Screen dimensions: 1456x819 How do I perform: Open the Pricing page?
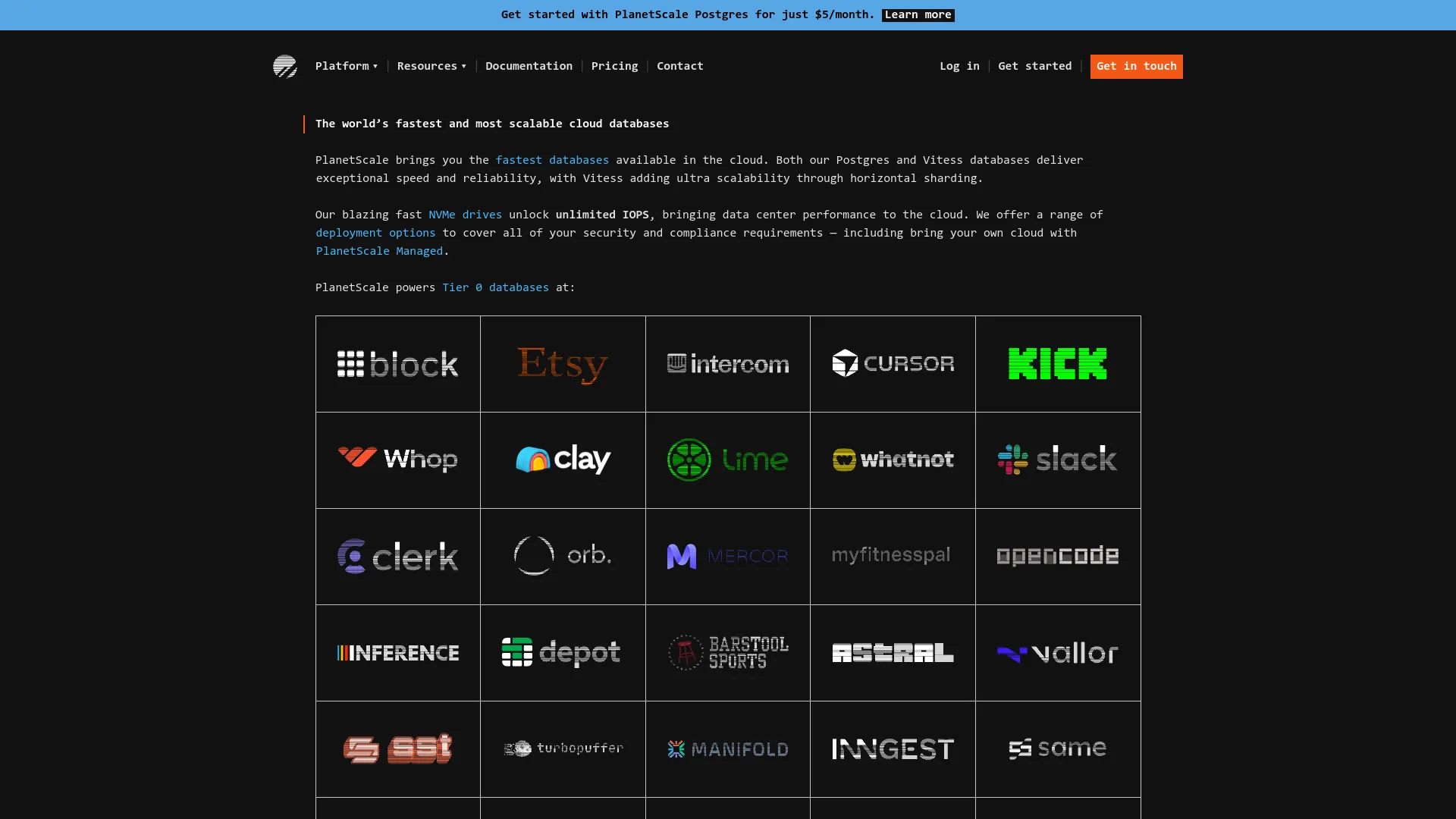tap(614, 66)
